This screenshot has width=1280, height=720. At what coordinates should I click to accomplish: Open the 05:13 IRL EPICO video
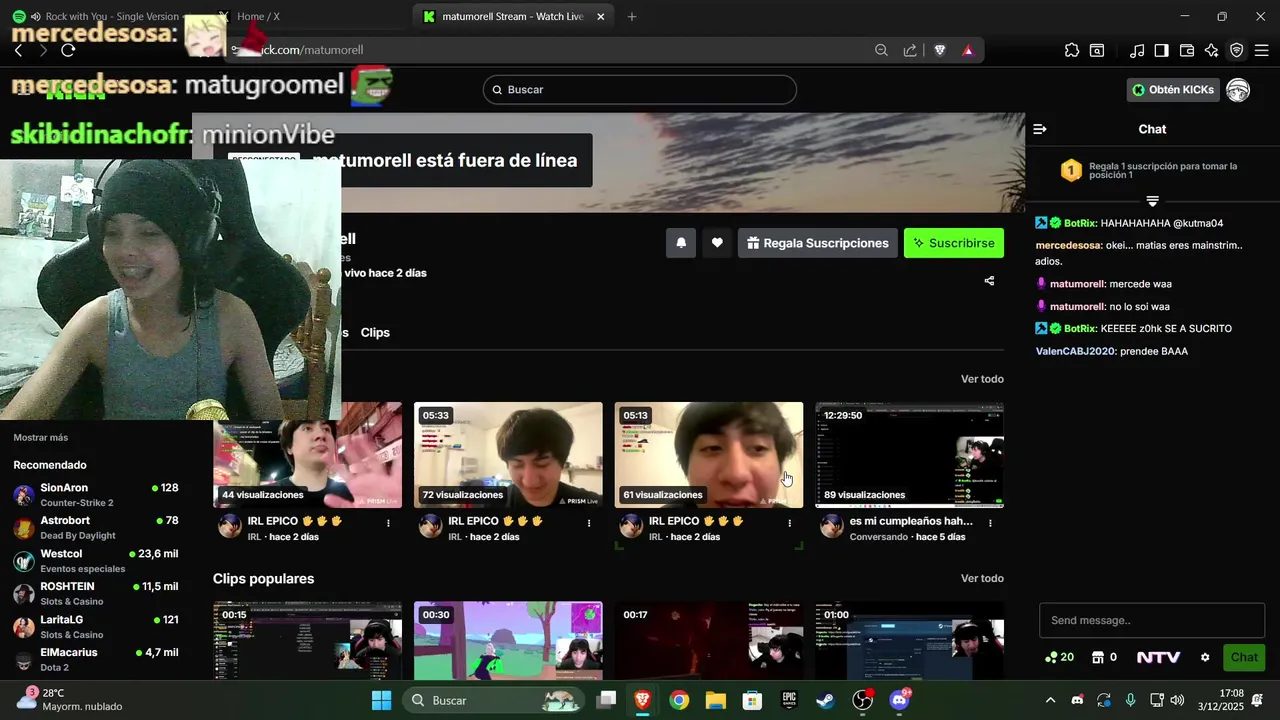pyautogui.click(x=709, y=455)
